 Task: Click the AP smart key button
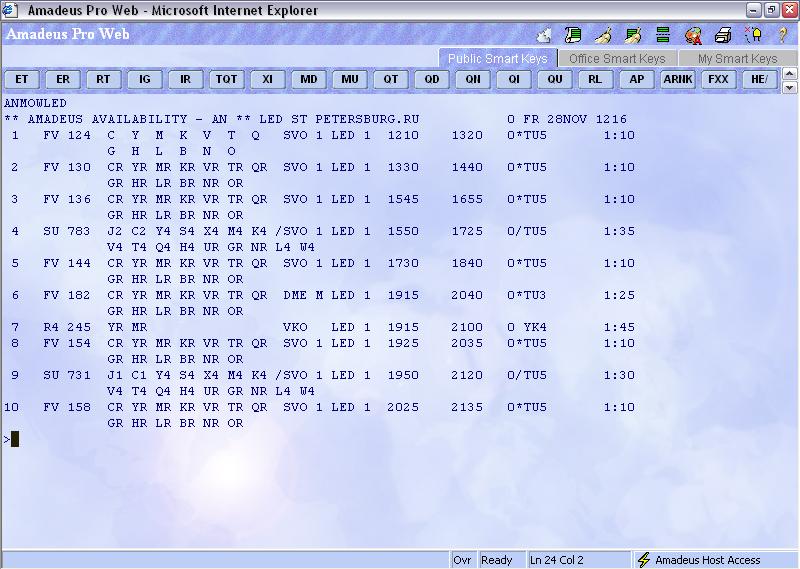click(637, 80)
